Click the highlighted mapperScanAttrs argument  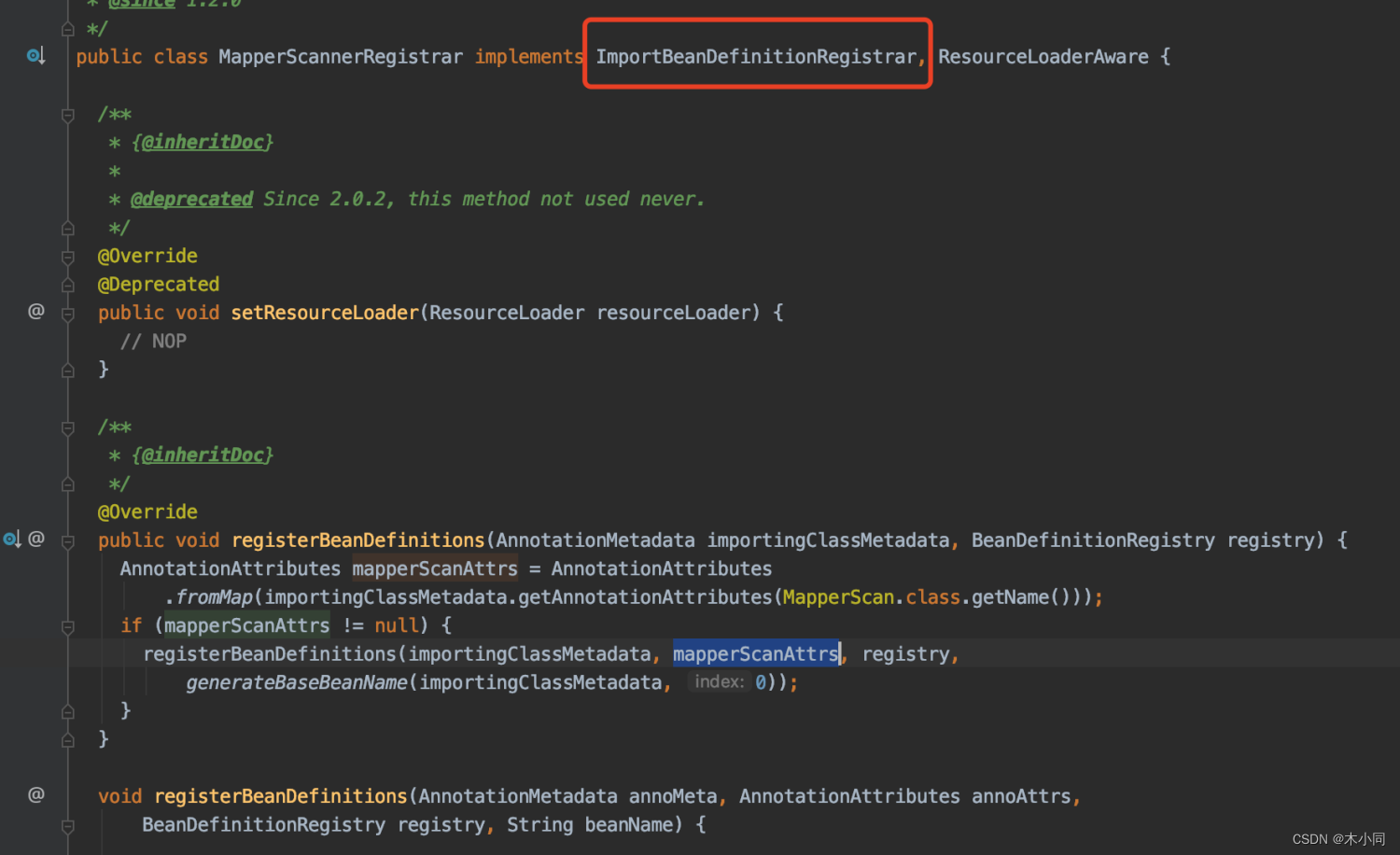click(x=756, y=653)
